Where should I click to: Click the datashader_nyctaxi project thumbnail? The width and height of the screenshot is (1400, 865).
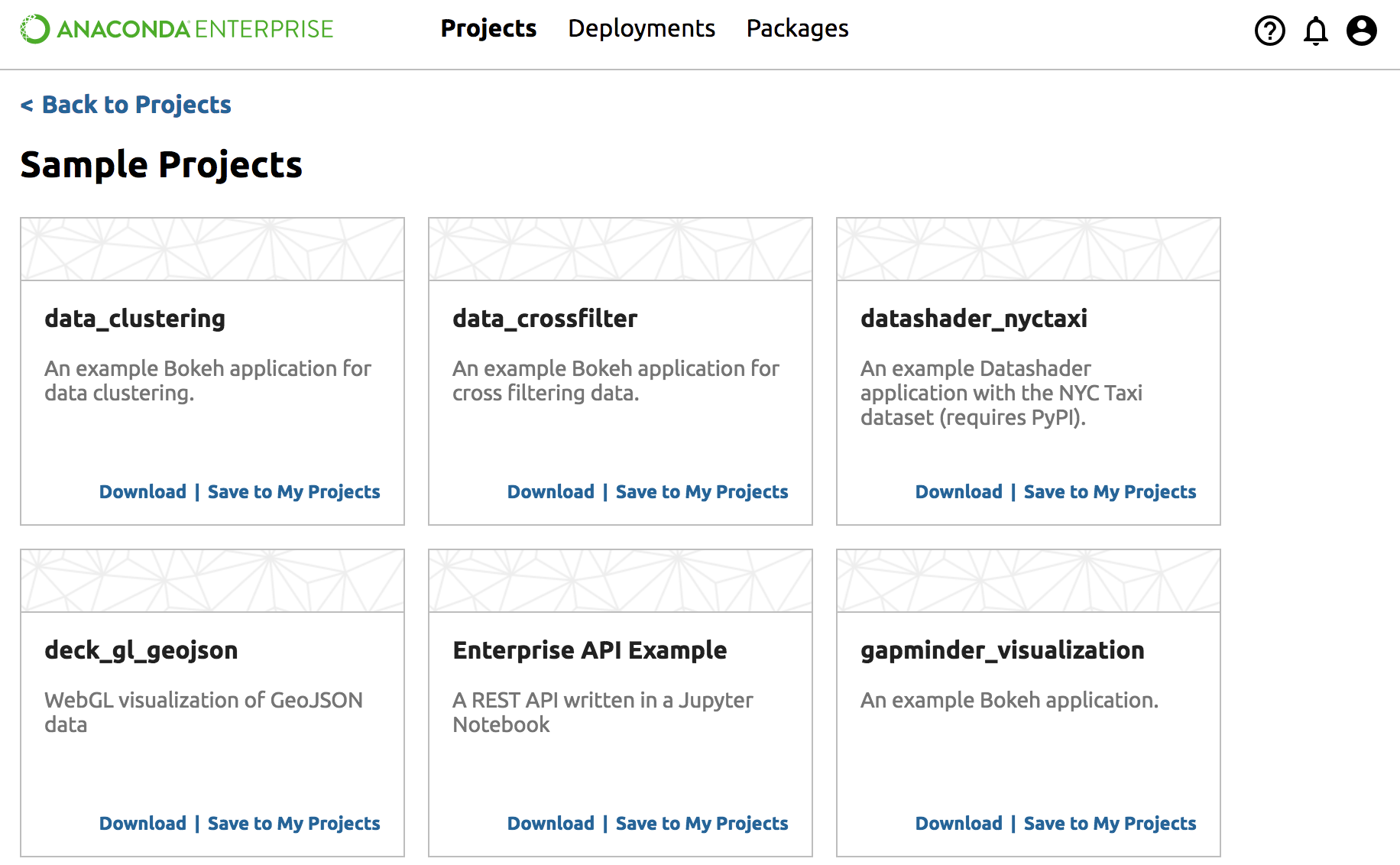click(x=1028, y=248)
